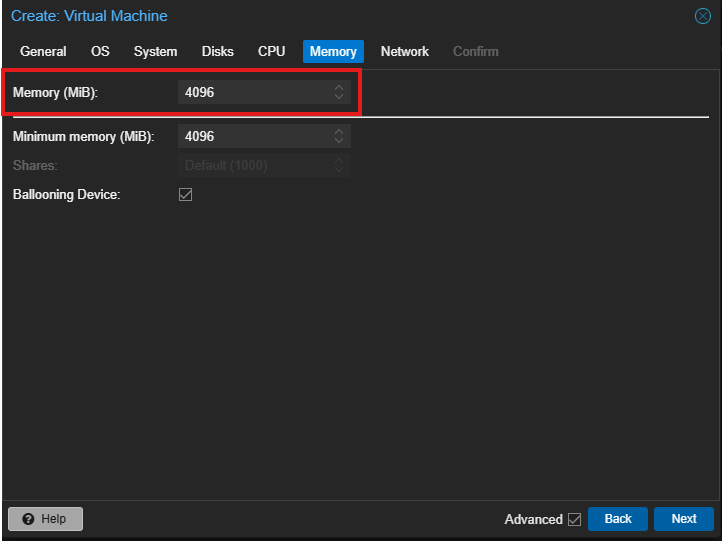This screenshot has width=722, height=541.
Task: Open the Disks tab
Action: pyautogui.click(x=217, y=51)
